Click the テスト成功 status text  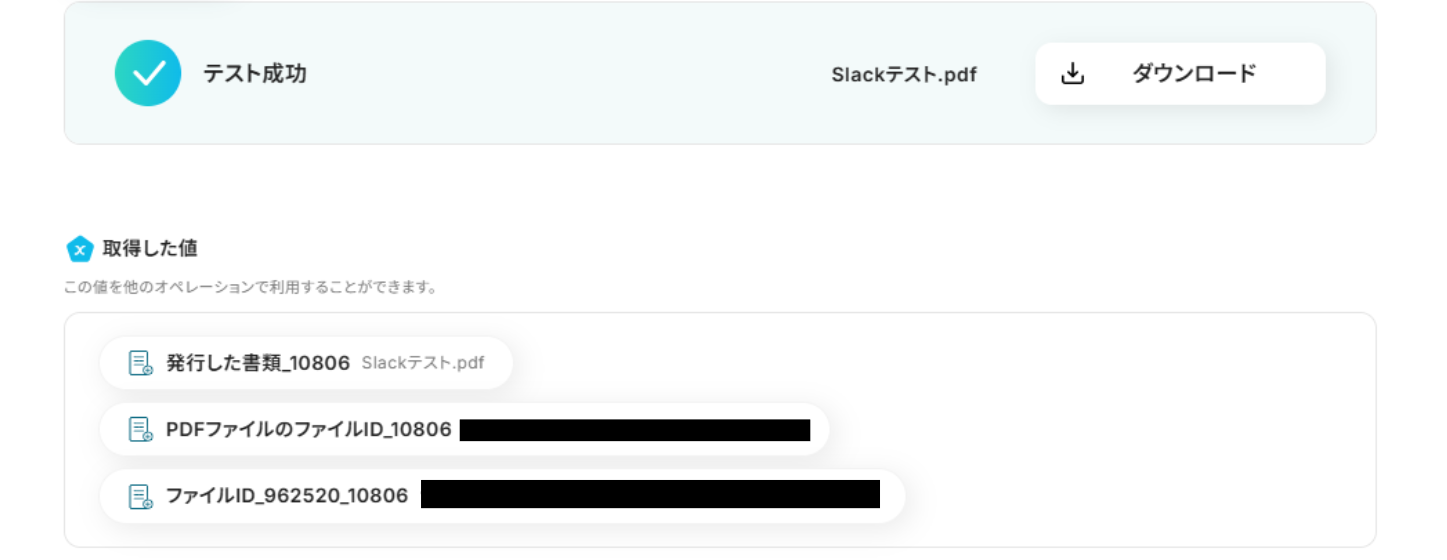255,73
